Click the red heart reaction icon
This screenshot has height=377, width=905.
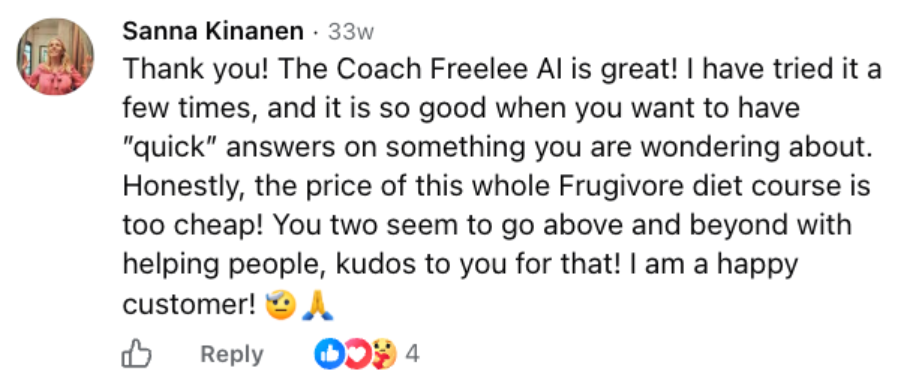click(x=356, y=354)
